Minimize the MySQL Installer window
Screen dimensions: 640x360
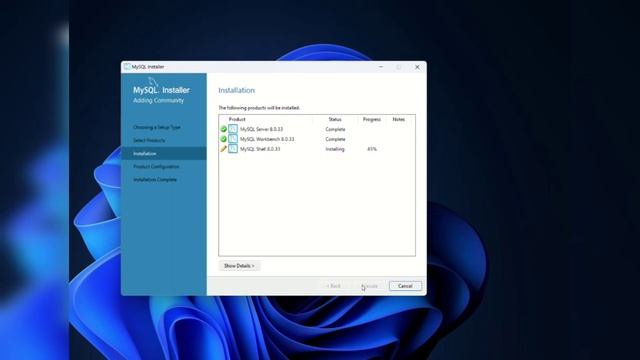(381, 67)
